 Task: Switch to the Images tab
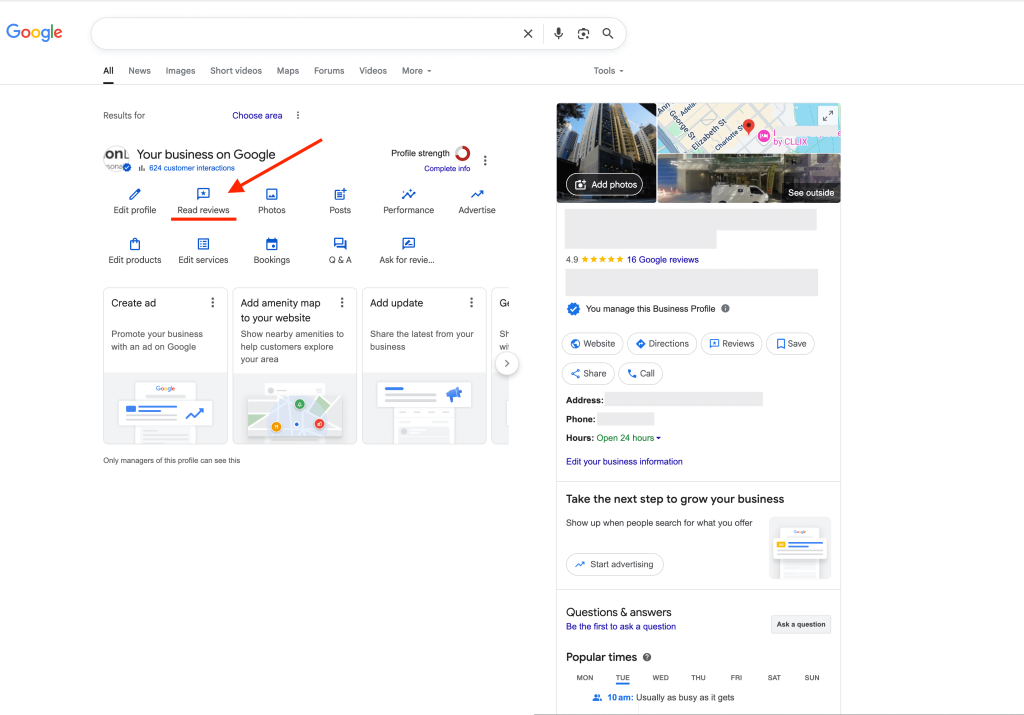(180, 71)
